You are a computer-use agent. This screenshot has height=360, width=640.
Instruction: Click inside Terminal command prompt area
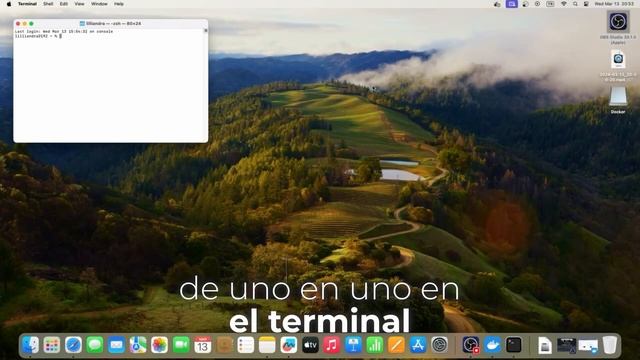(109, 85)
